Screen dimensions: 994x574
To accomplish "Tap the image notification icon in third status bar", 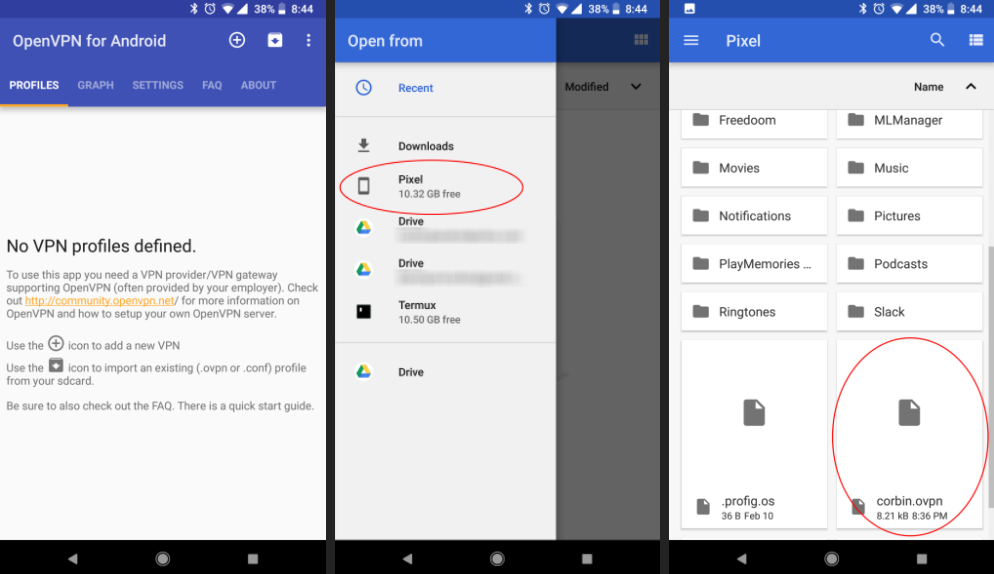I will click(689, 9).
